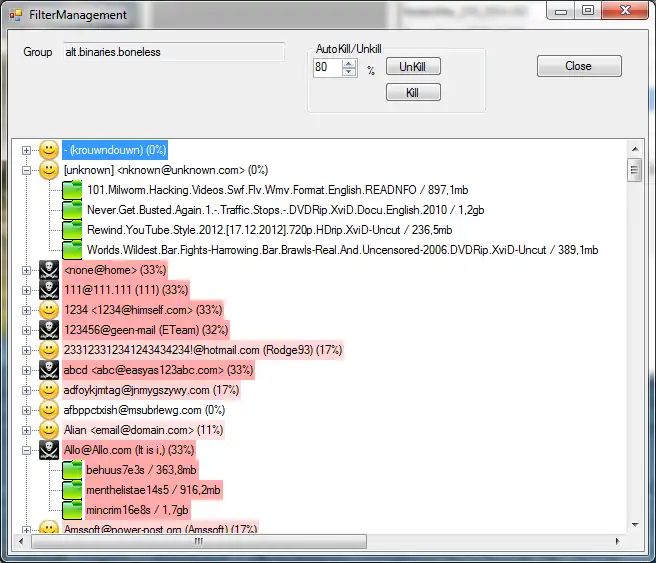Screen dimensions: 656x563
Task: Click the horizontal scrollbar thumb
Action: click(x=199, y=541)
